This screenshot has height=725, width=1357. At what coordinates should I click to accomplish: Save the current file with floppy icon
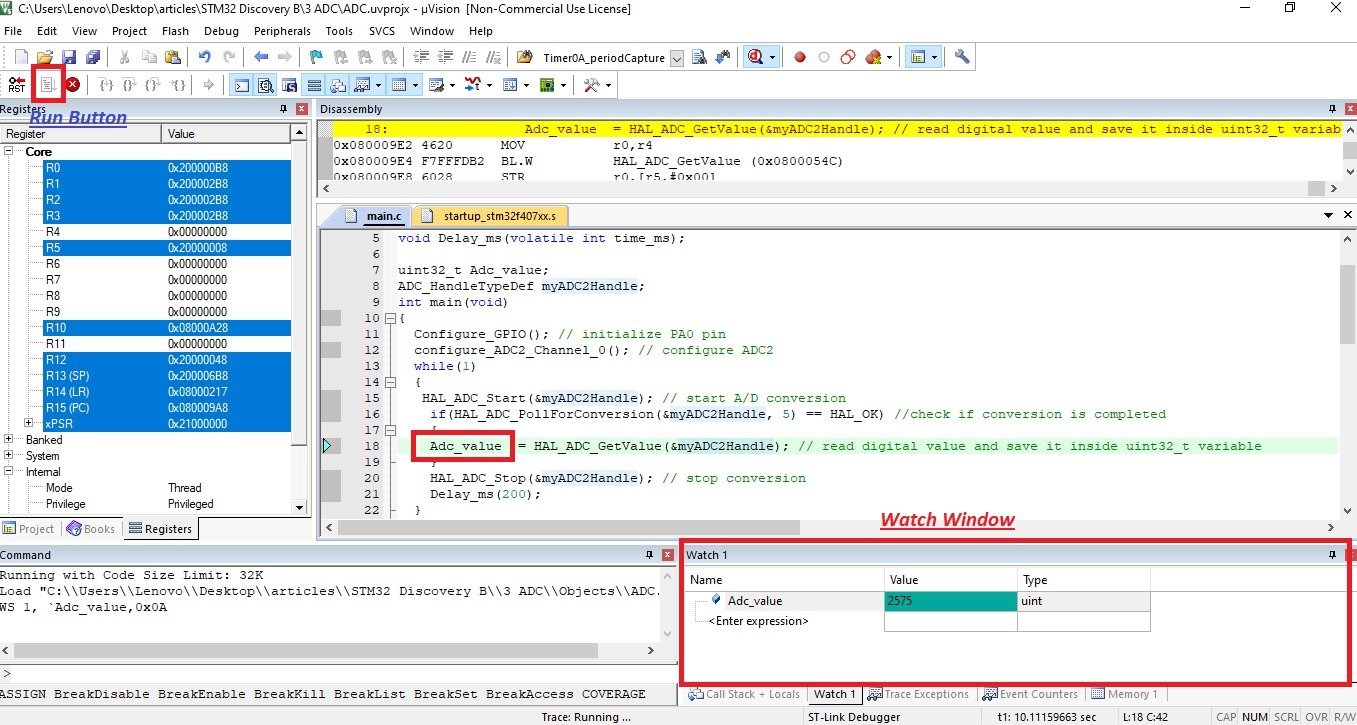(69, 57)
